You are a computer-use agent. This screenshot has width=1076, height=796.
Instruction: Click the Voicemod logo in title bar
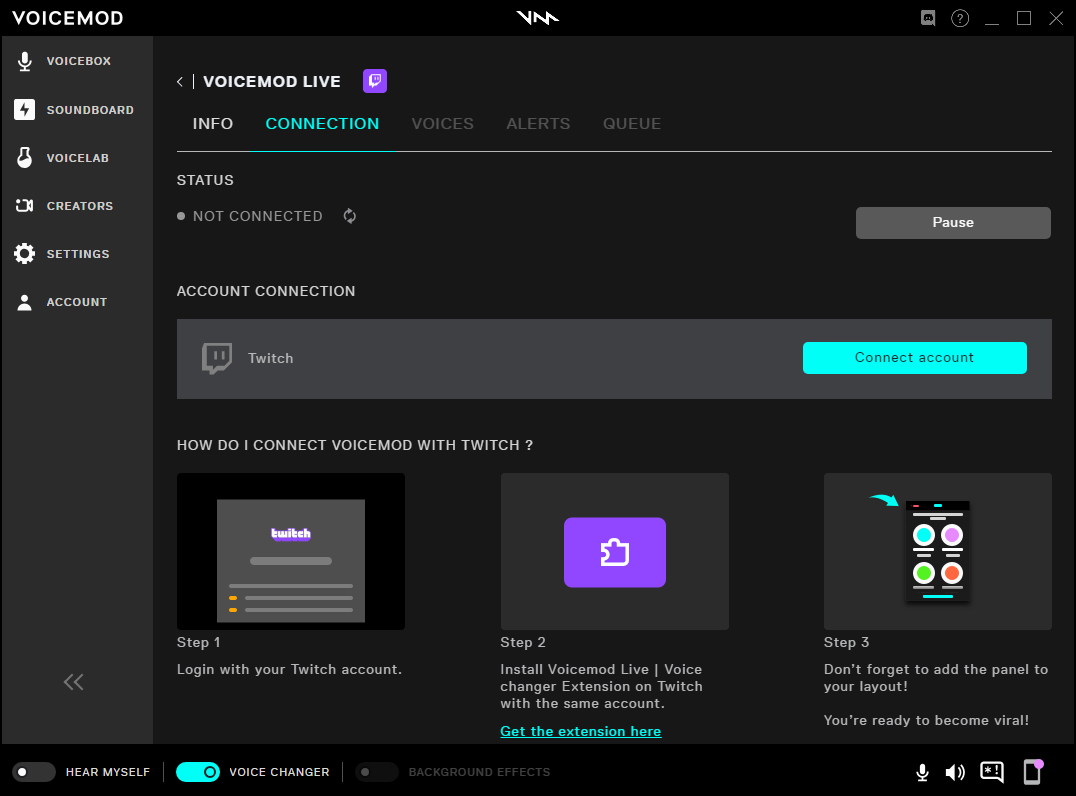point(538,18)
